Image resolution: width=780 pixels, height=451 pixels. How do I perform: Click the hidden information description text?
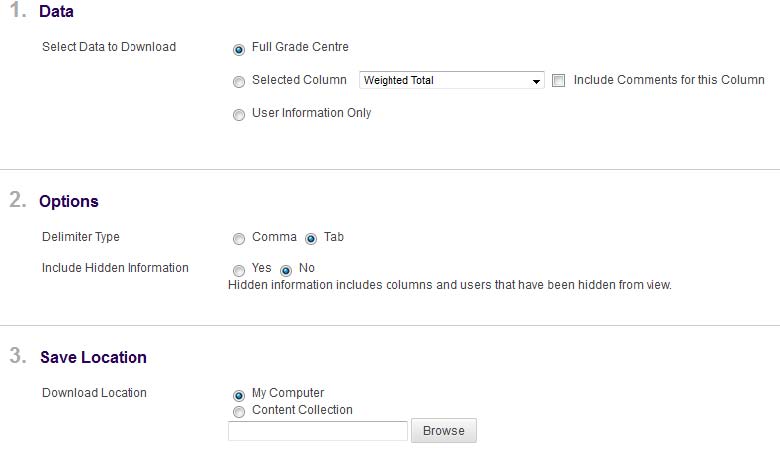tap(449, 285)
